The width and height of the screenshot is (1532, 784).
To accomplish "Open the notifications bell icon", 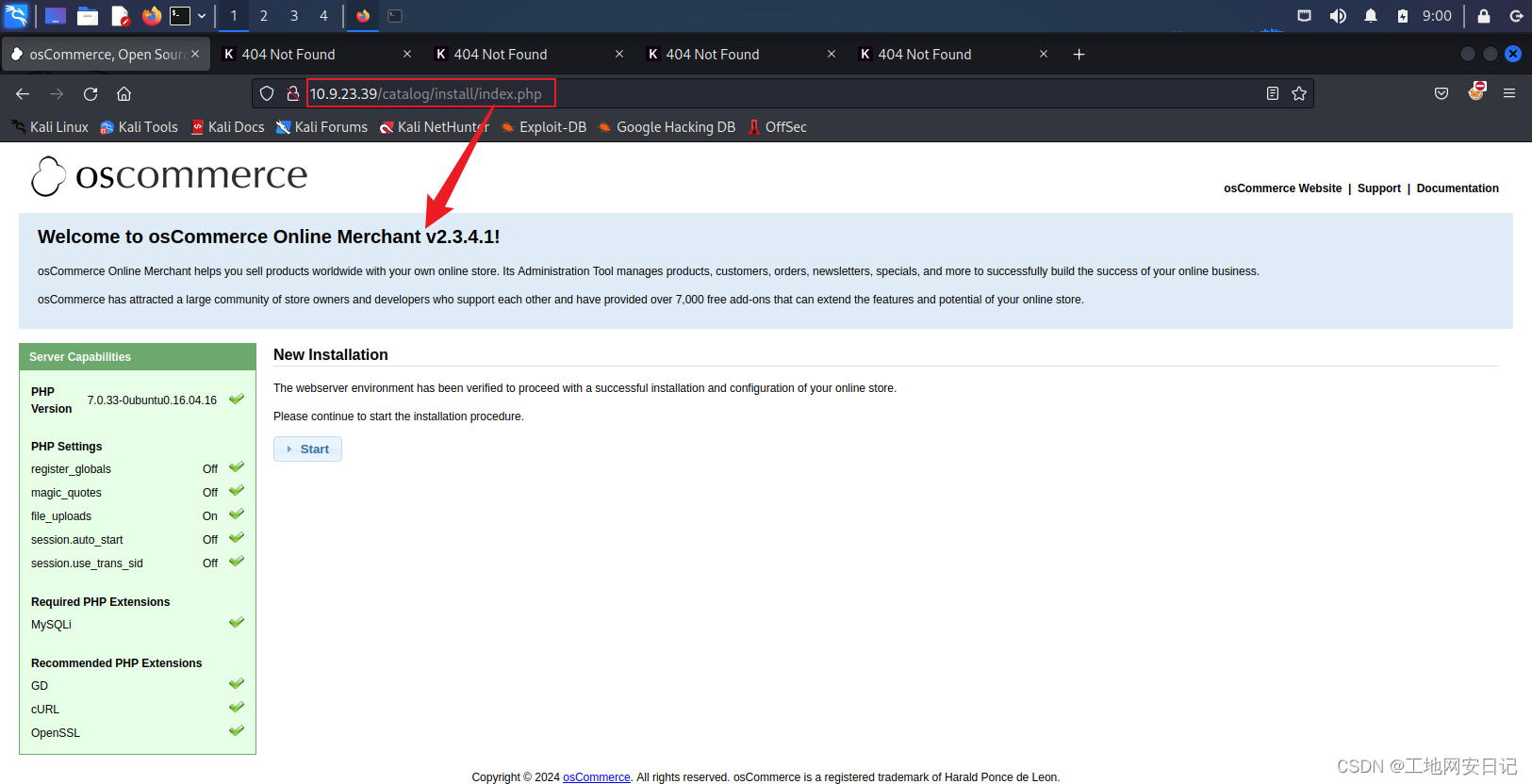I will (1371, 16).
